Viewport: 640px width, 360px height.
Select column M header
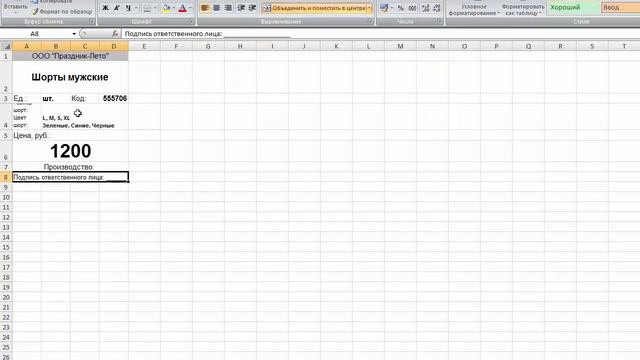400,46
